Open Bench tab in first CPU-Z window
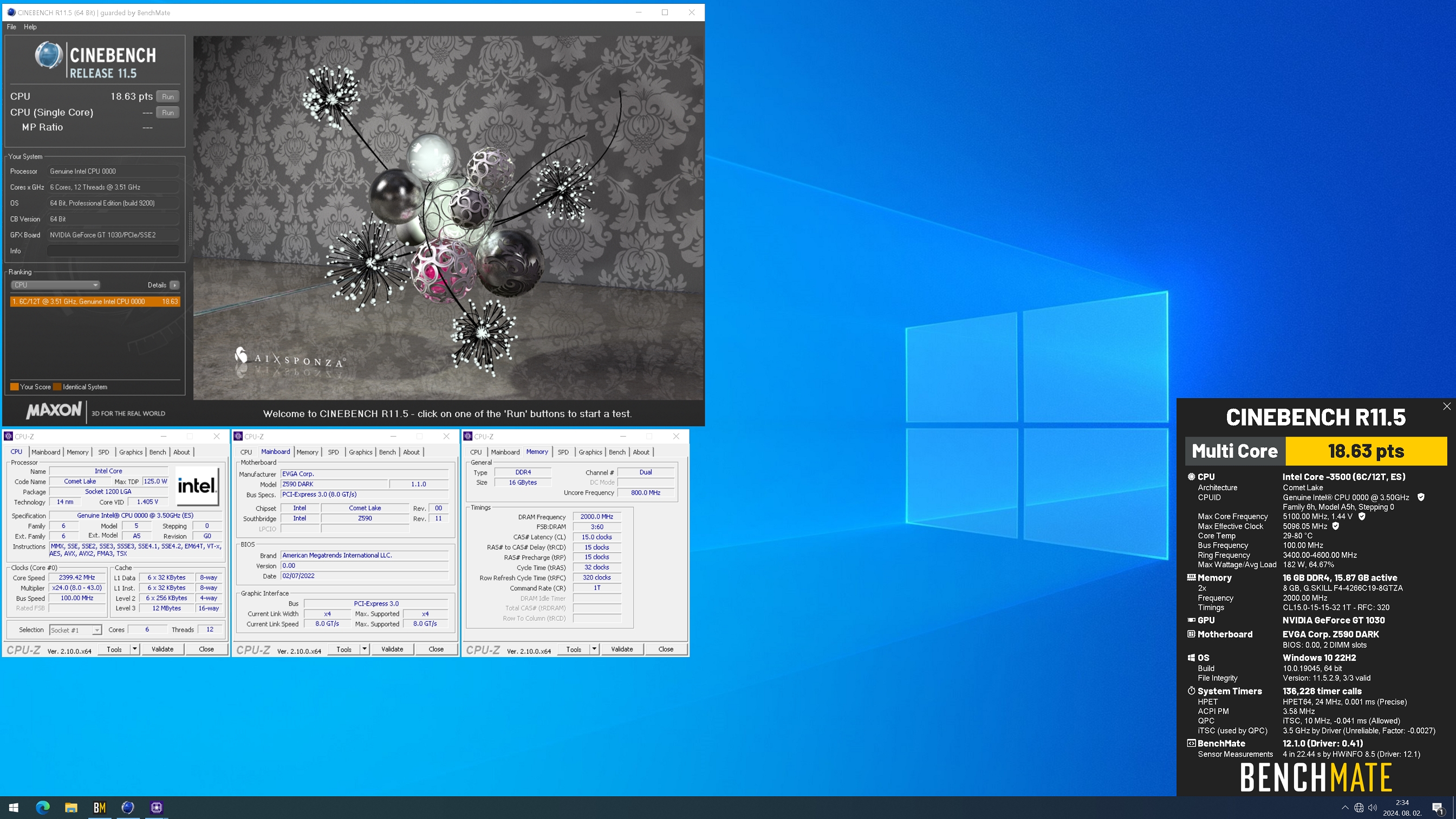The image size is (1456, 819). [158, 452]
